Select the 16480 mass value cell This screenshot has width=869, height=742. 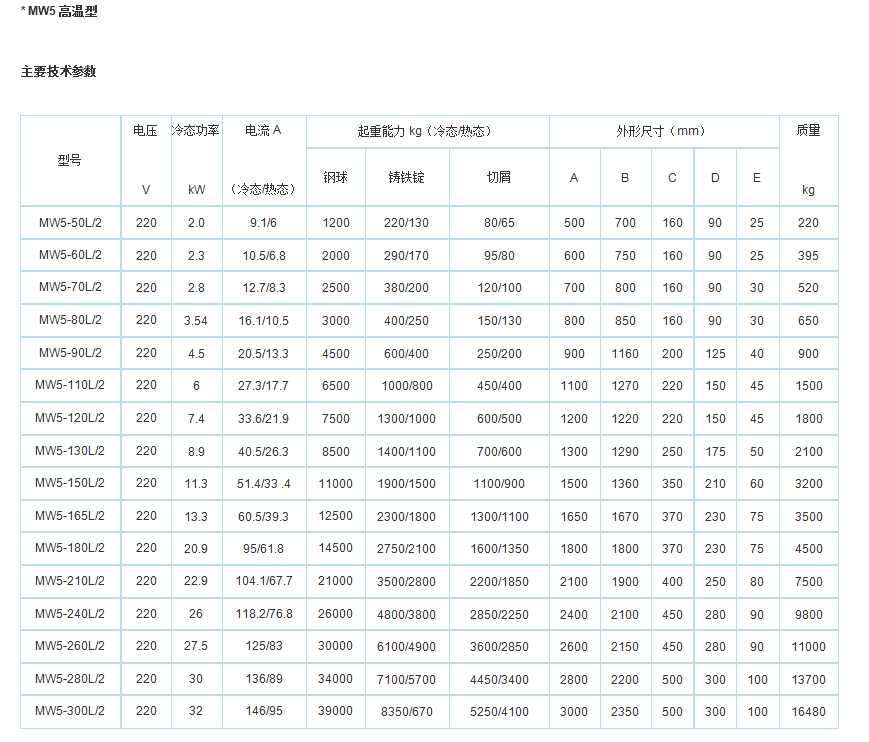(x=808, y=712)
